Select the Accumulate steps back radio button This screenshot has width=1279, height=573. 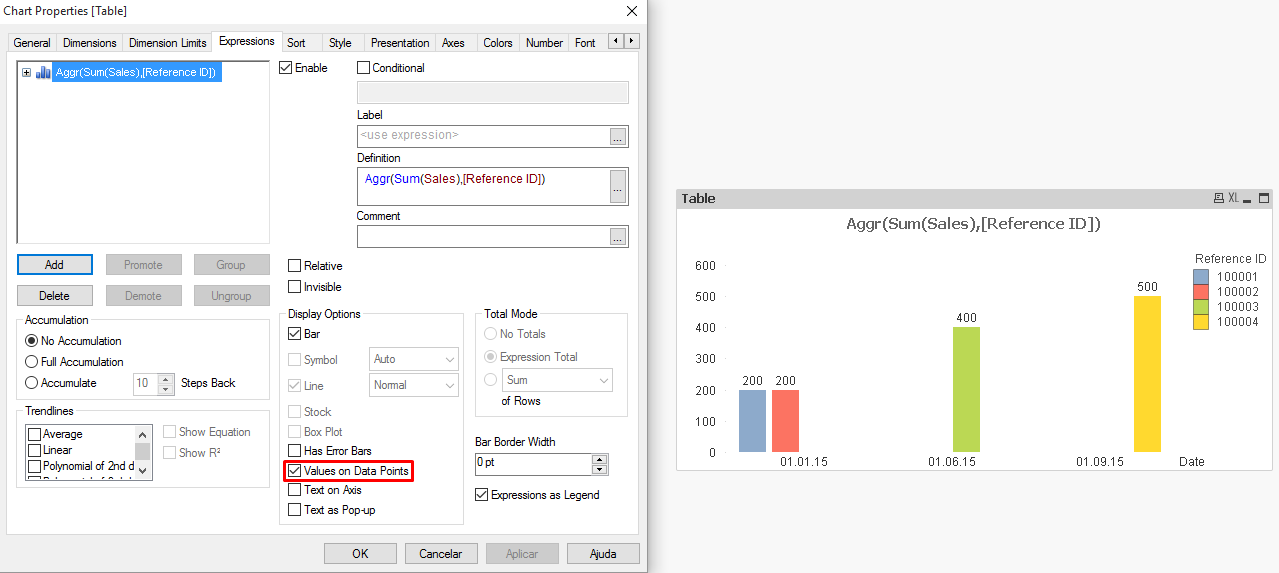32,383
